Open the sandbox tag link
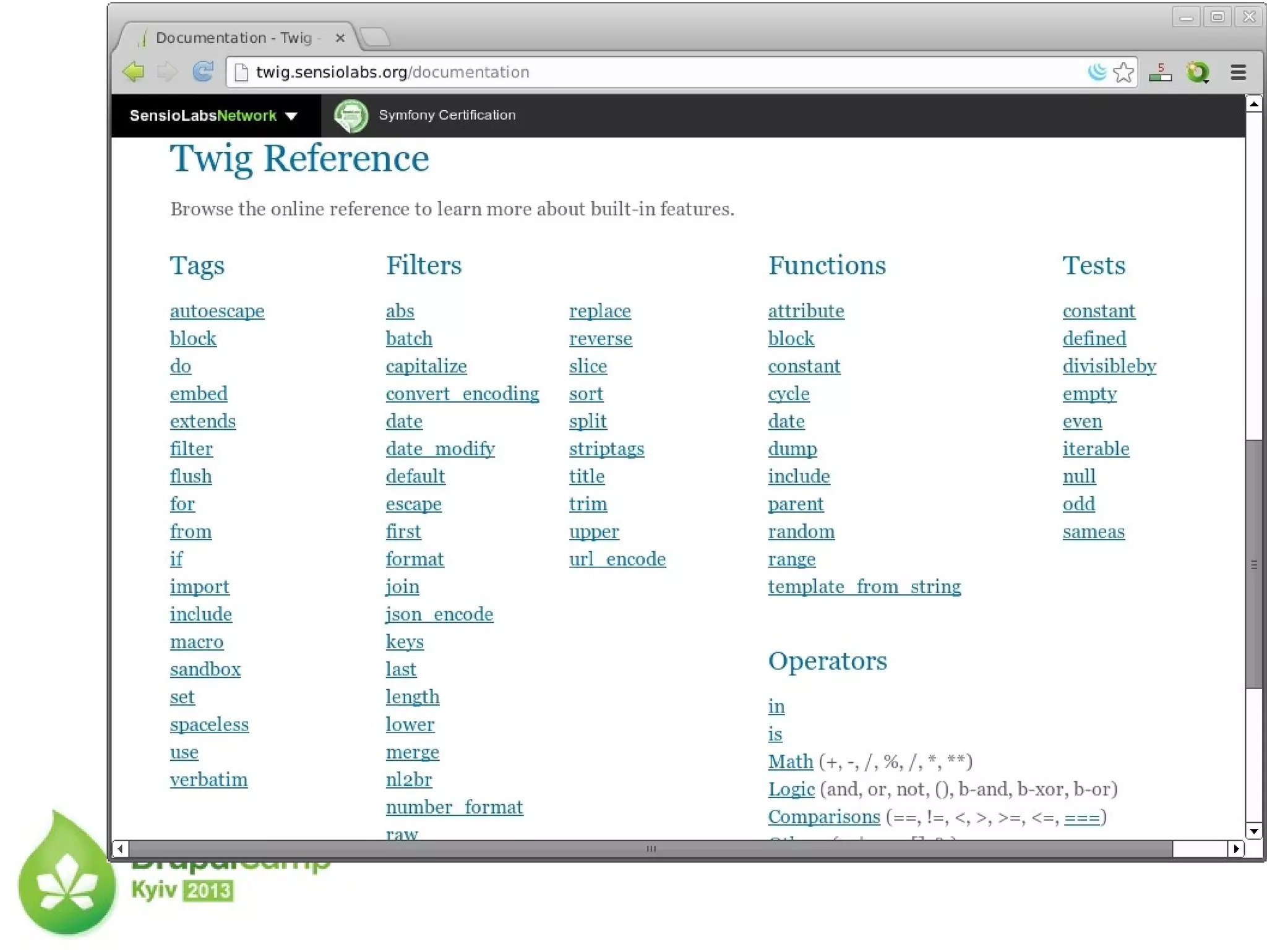The height and width of the screenshot is (952, 1267). [205, 669]
